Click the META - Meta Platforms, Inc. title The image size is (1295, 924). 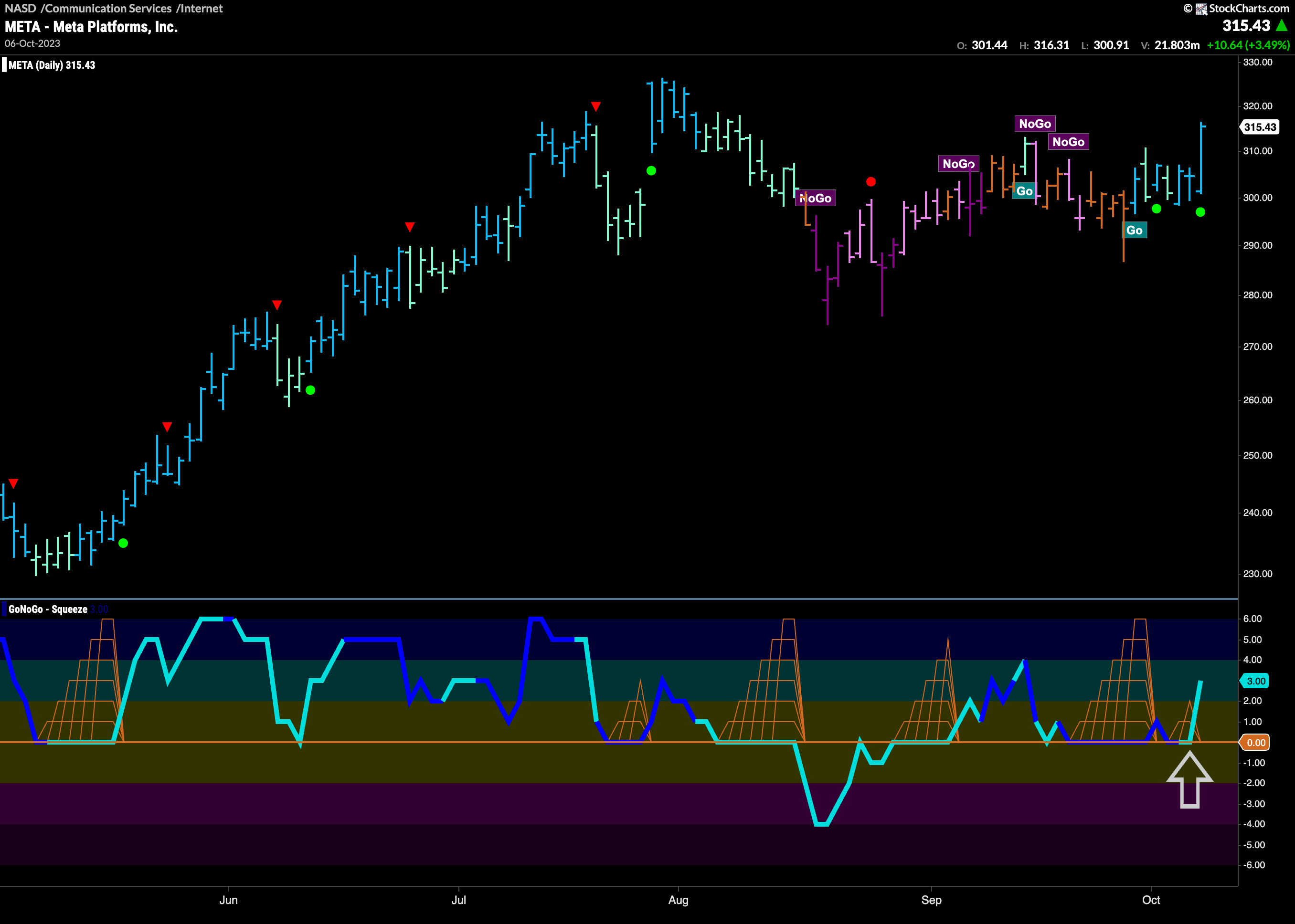click(91, 27)
